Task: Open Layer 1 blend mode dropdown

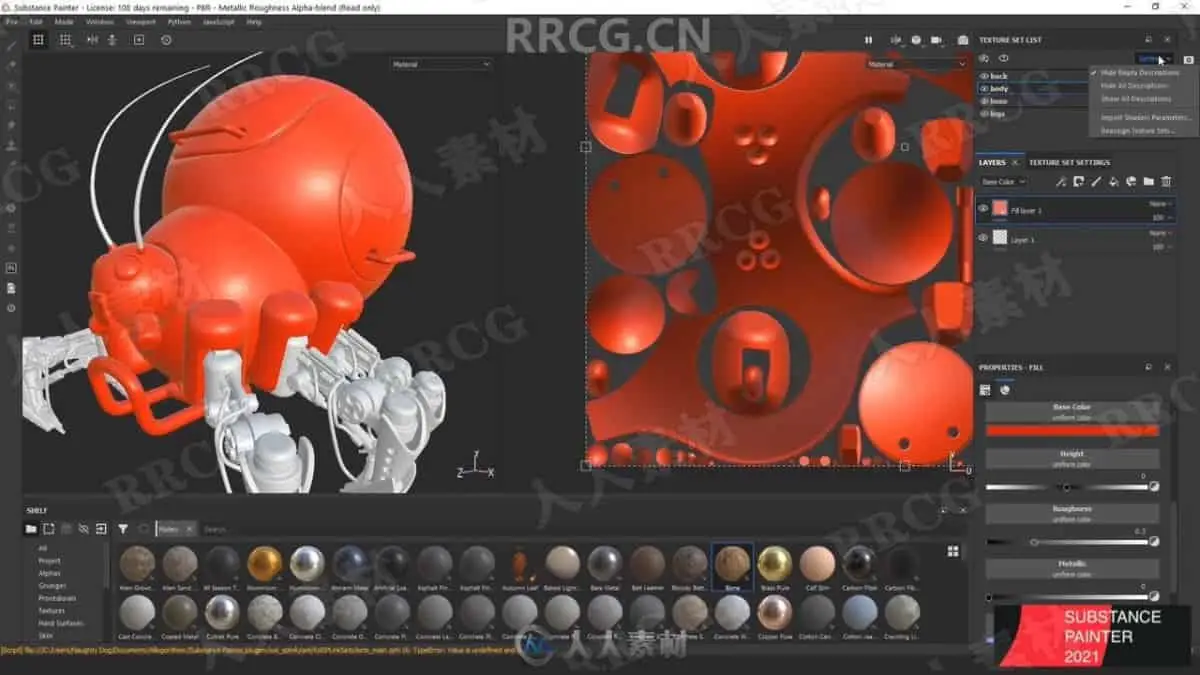Action: [x=1160, y=232]
